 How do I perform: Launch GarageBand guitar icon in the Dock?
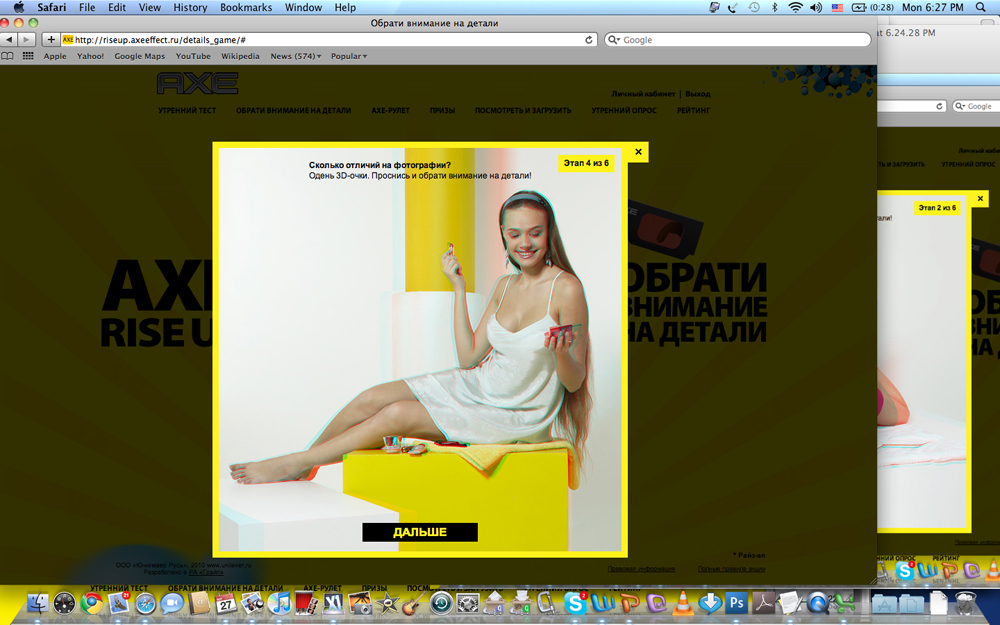(413, 603)
